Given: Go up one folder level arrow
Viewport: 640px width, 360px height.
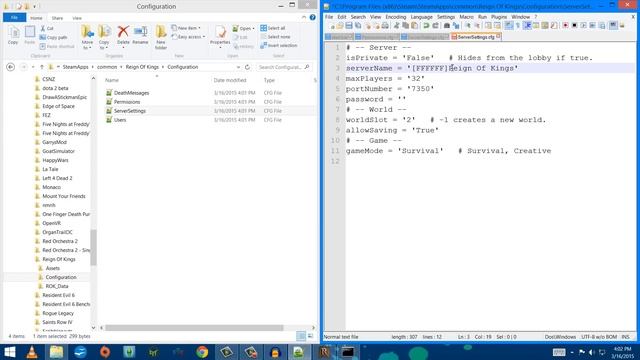Looking at the screenshot, I should click(42, 67).
